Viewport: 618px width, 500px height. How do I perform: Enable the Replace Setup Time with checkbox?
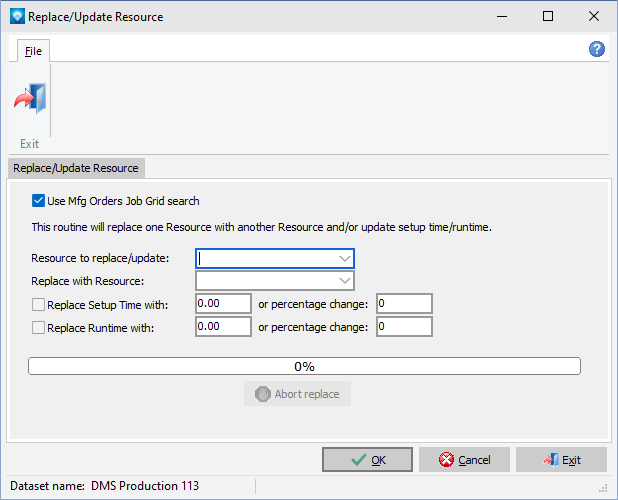coord(38,305)
